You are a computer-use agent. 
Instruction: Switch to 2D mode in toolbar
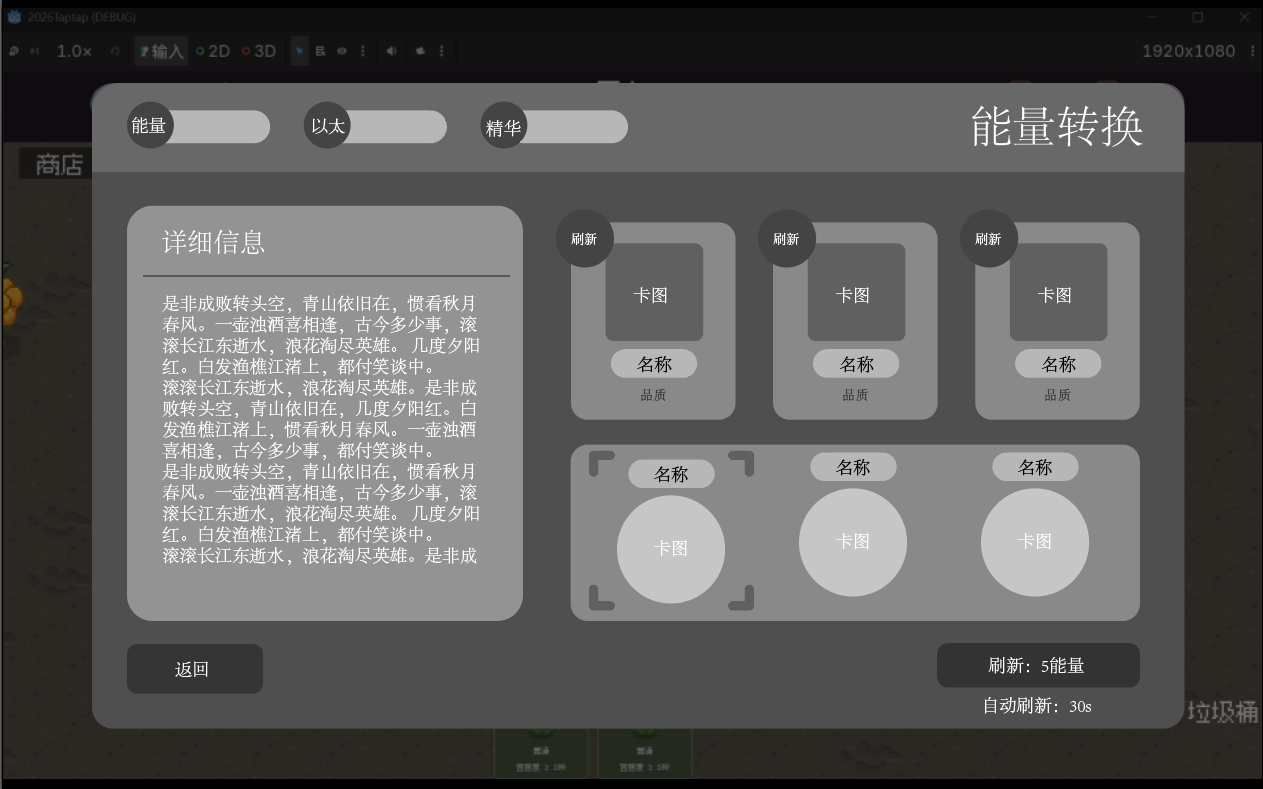[212, 51]
